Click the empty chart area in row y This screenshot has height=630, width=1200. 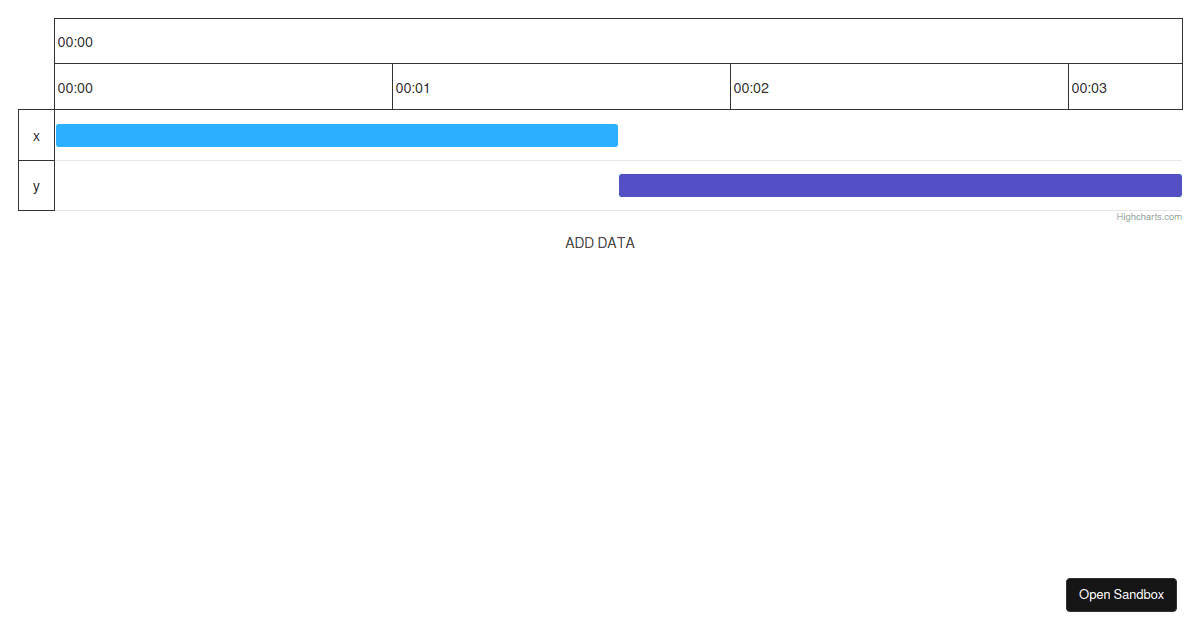point(300,186)
